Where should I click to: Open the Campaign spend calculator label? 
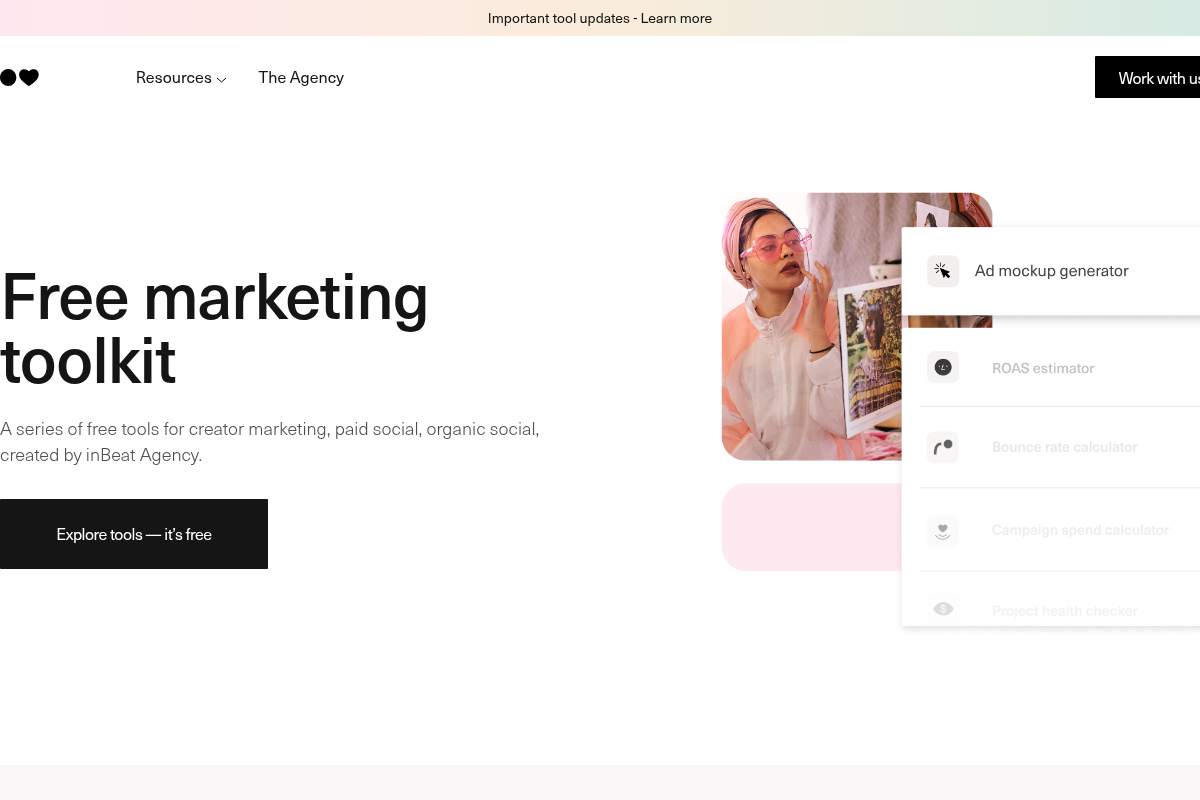pyautogui.click(x=1080, y=530)
